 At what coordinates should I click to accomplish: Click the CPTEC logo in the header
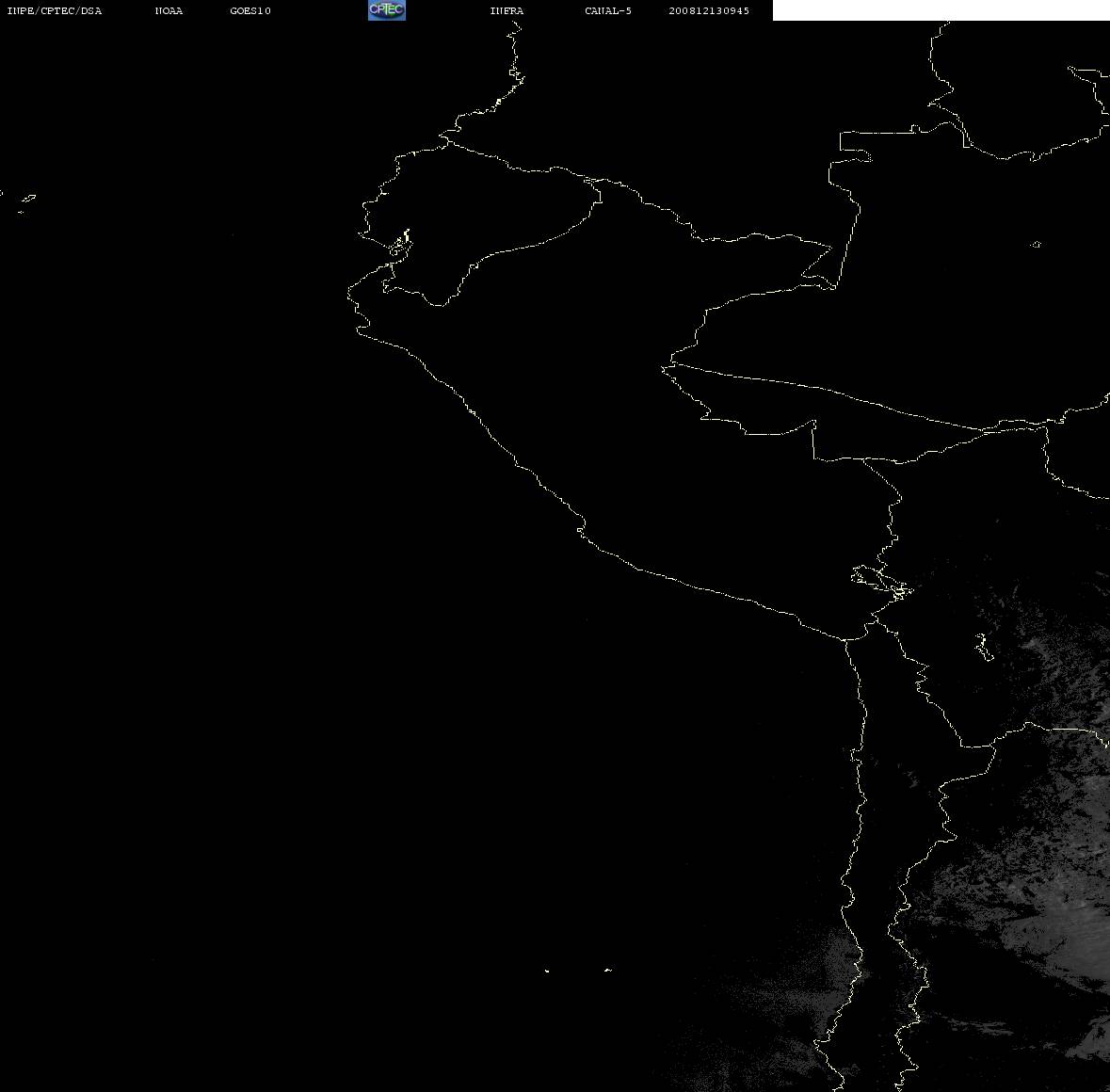387,10
